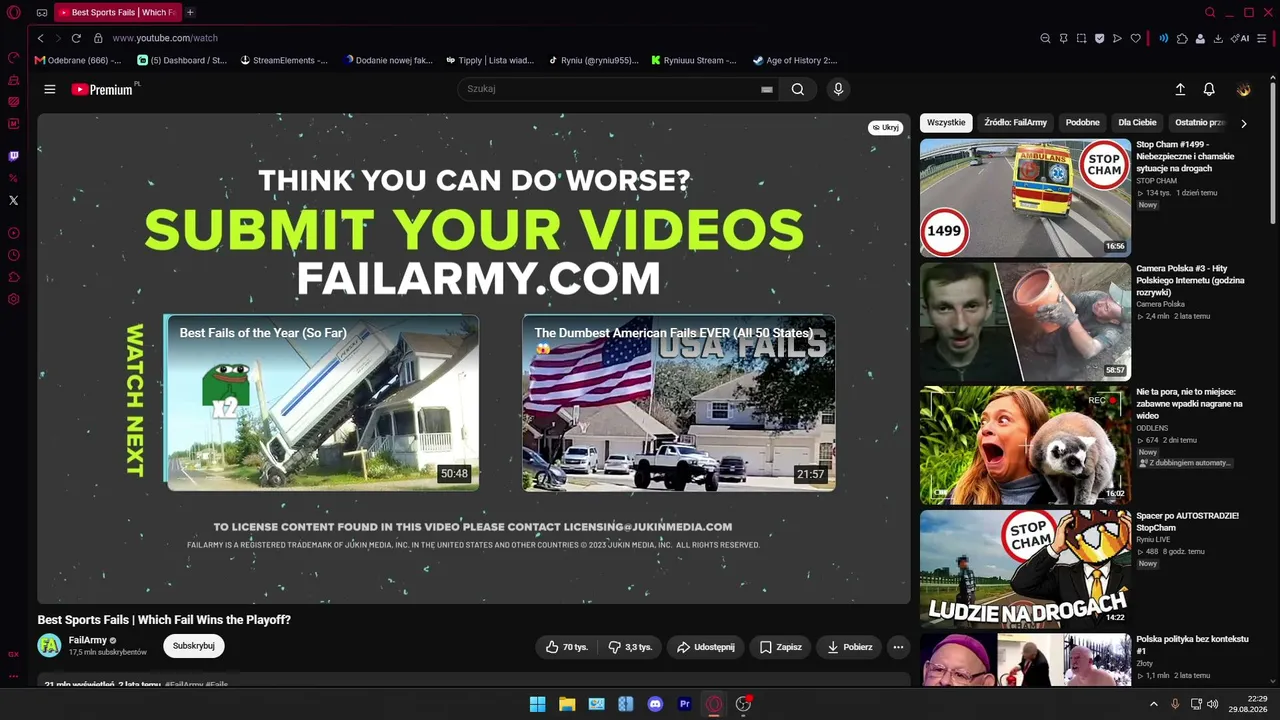Open browser Downloads icon in toolbar
Viewport: 1280px width, 720px height.
tap(1218, 38)
